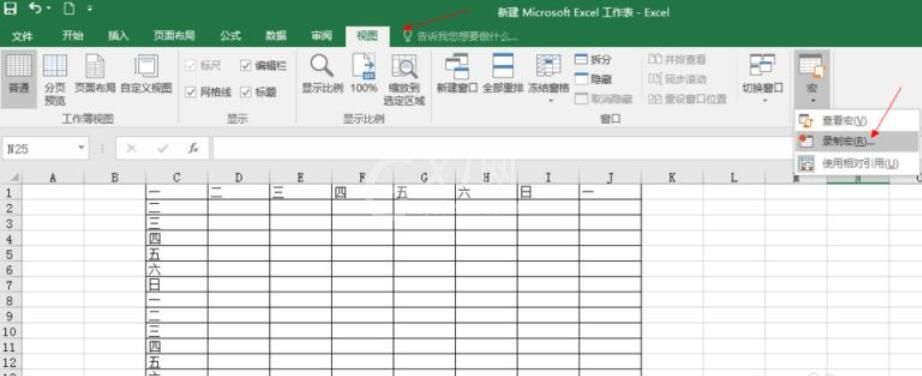Switch to the 审阅 ribbon tab

click(x=322, y=36)
